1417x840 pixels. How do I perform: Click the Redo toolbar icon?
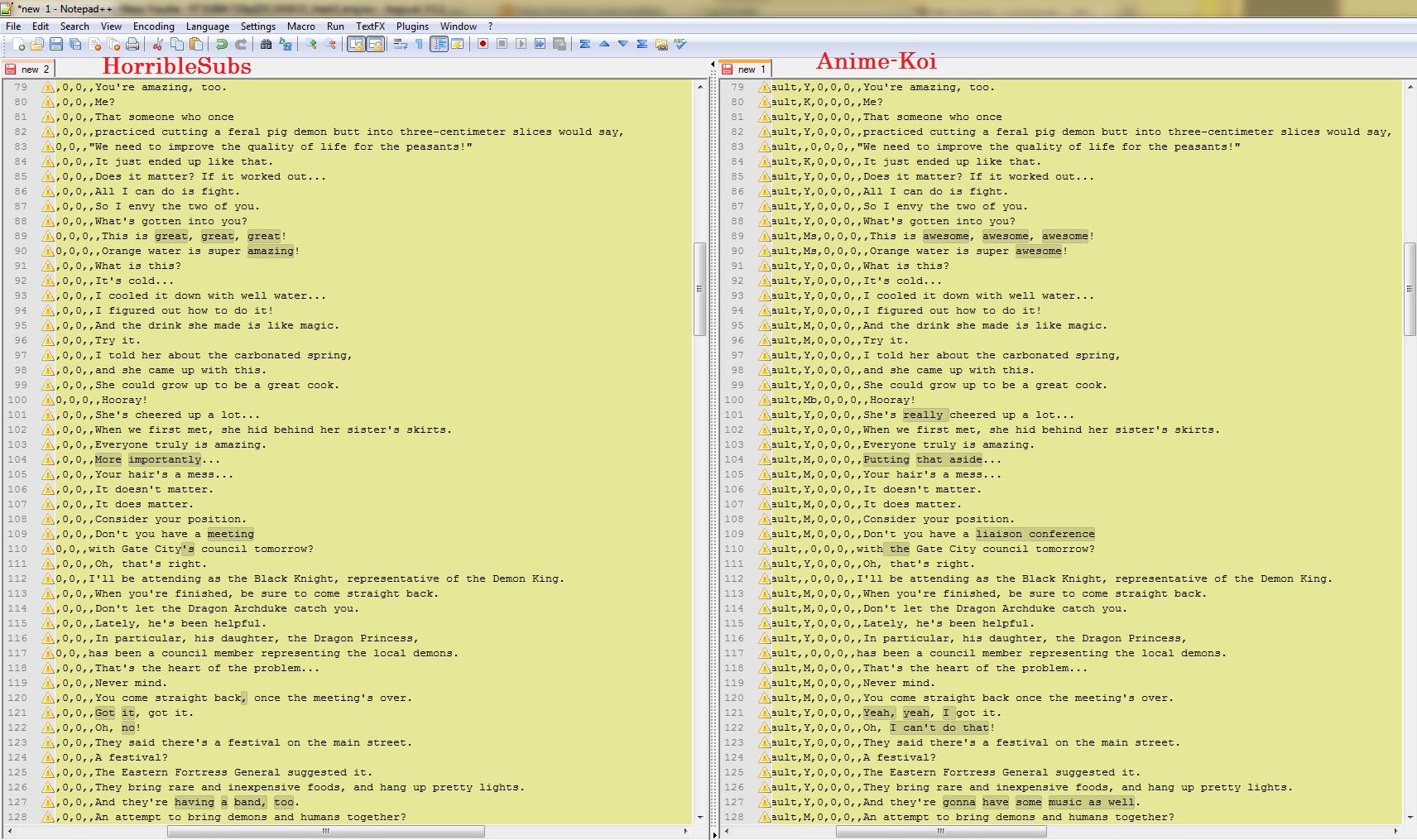(240, 45)
